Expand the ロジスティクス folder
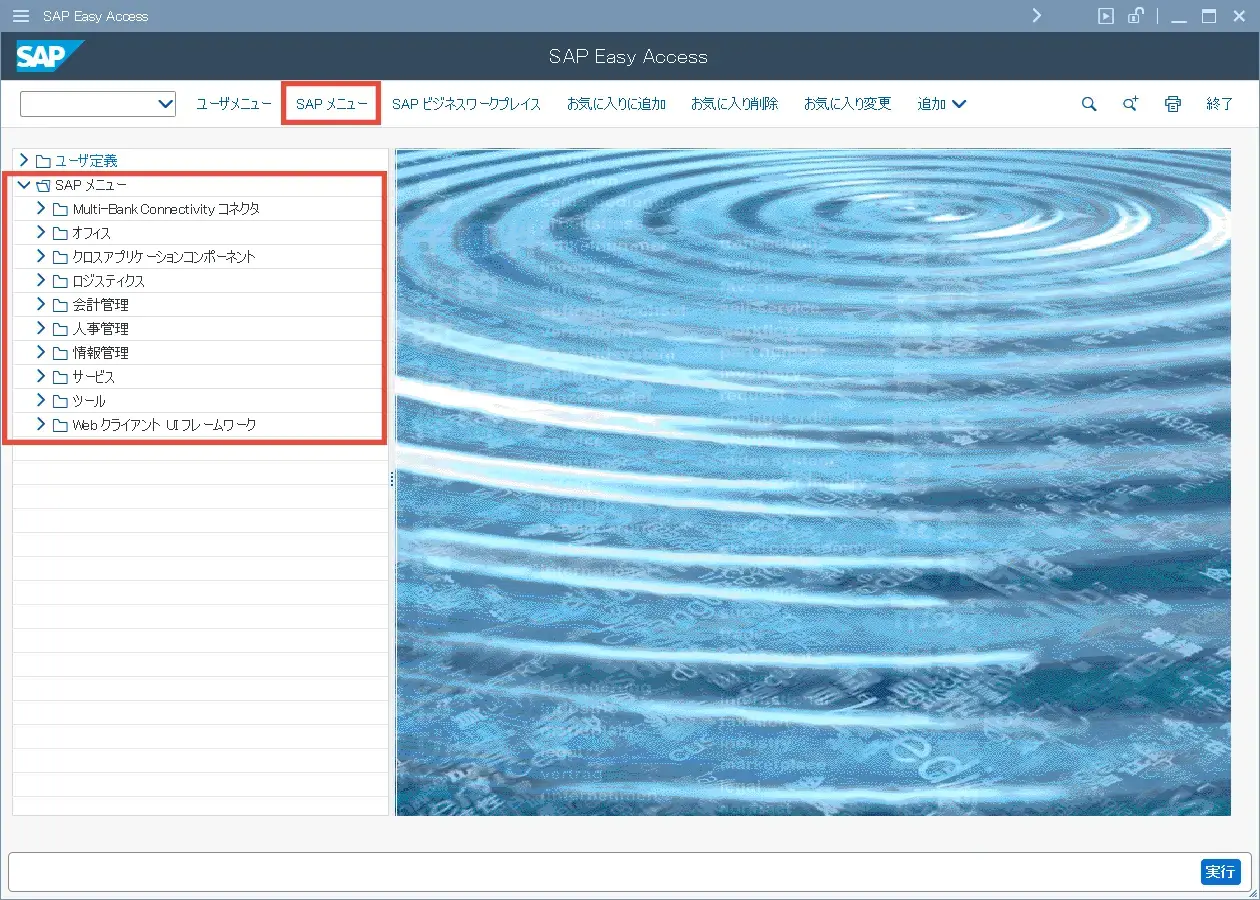Viewport: 1260px width, 900px height. coord(41,280)
